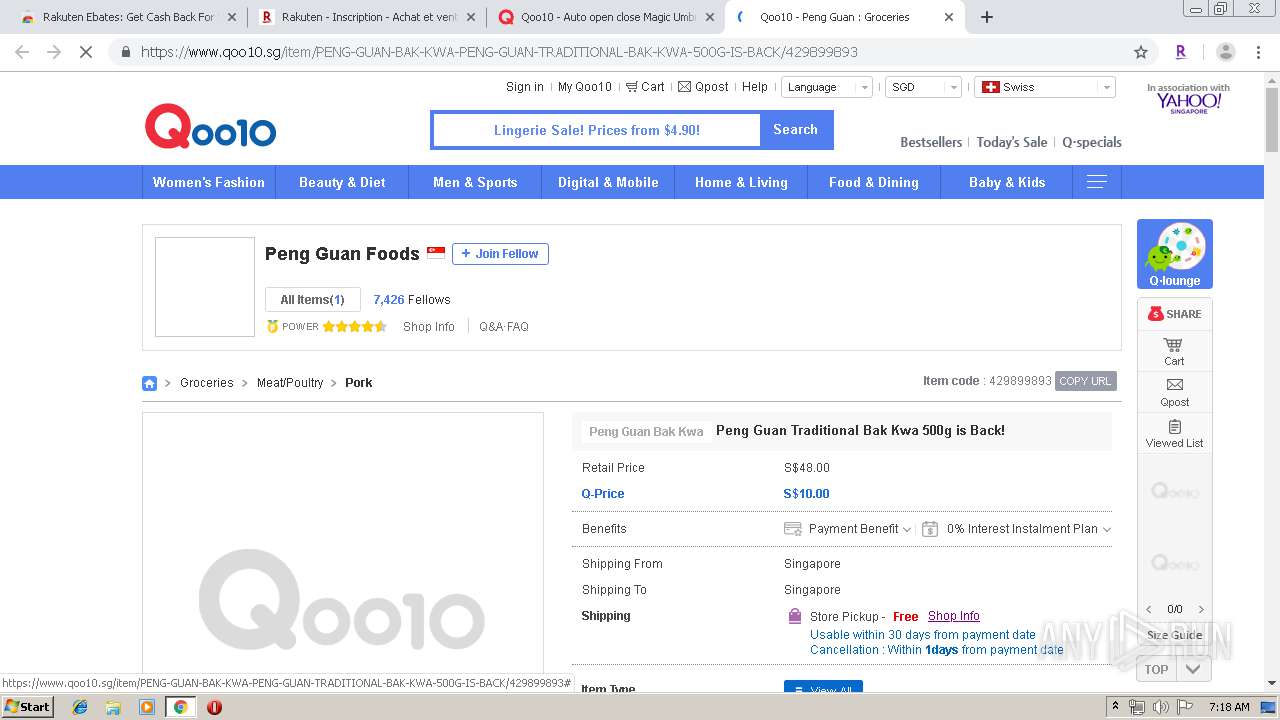The height and width of the screenshot is (720, 1280).
Task: Open the all-categories hamburger menu
Action: (1097, 182)
